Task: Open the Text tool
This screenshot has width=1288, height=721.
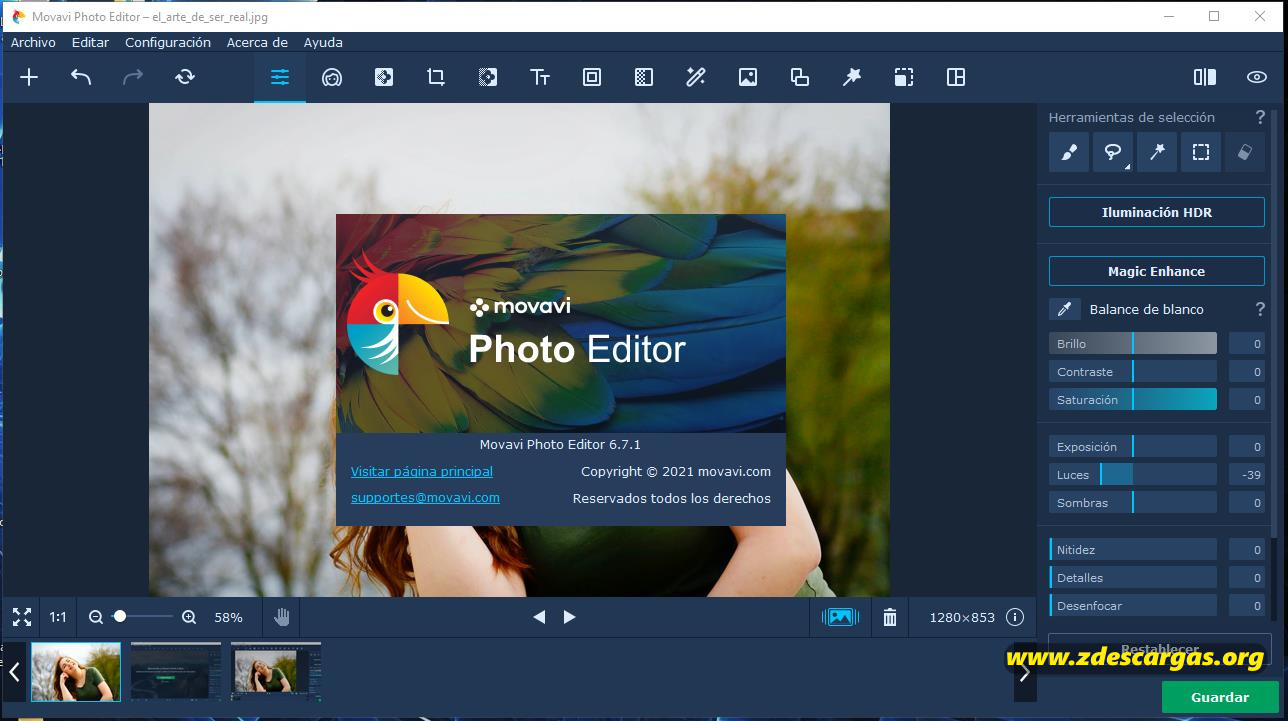Action: click(x=540, y=77)
